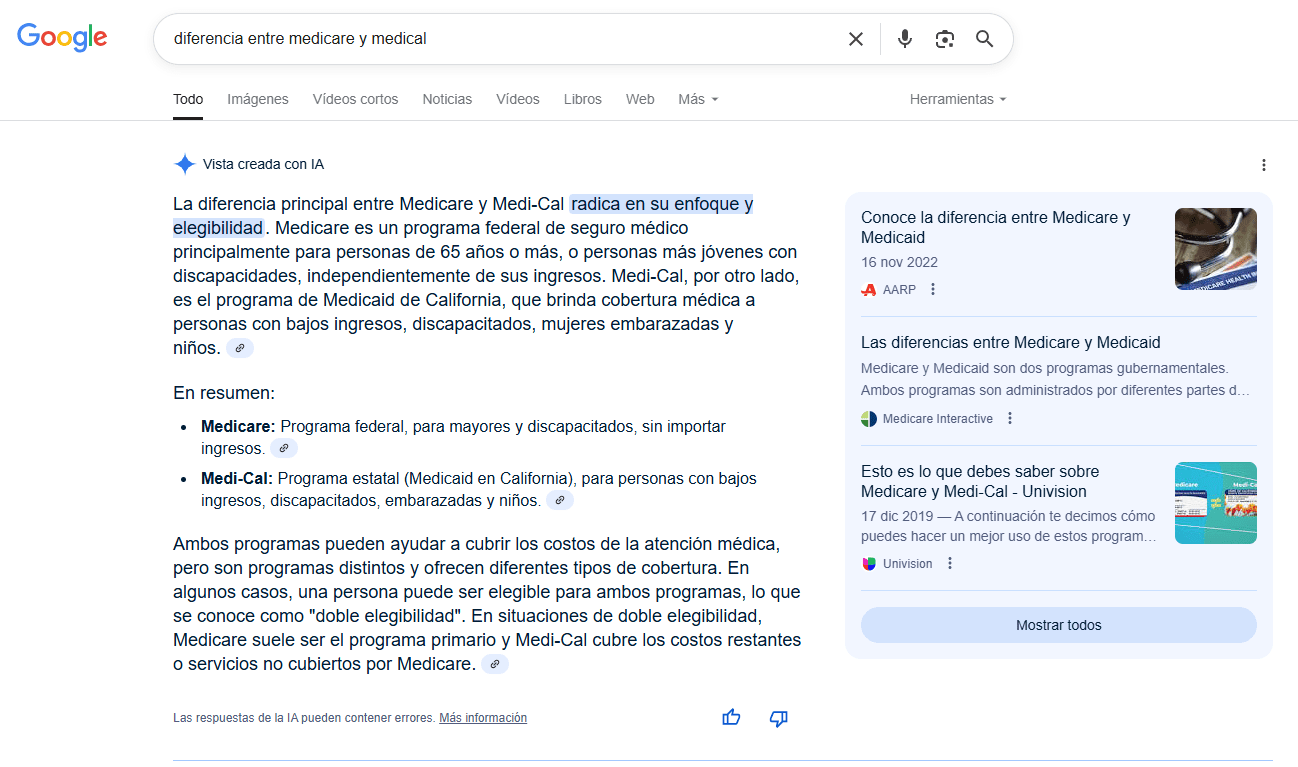The image size is (1298, 767).
Task: Open AI overview three-dot options menu
Action: tap(1264, 165)
